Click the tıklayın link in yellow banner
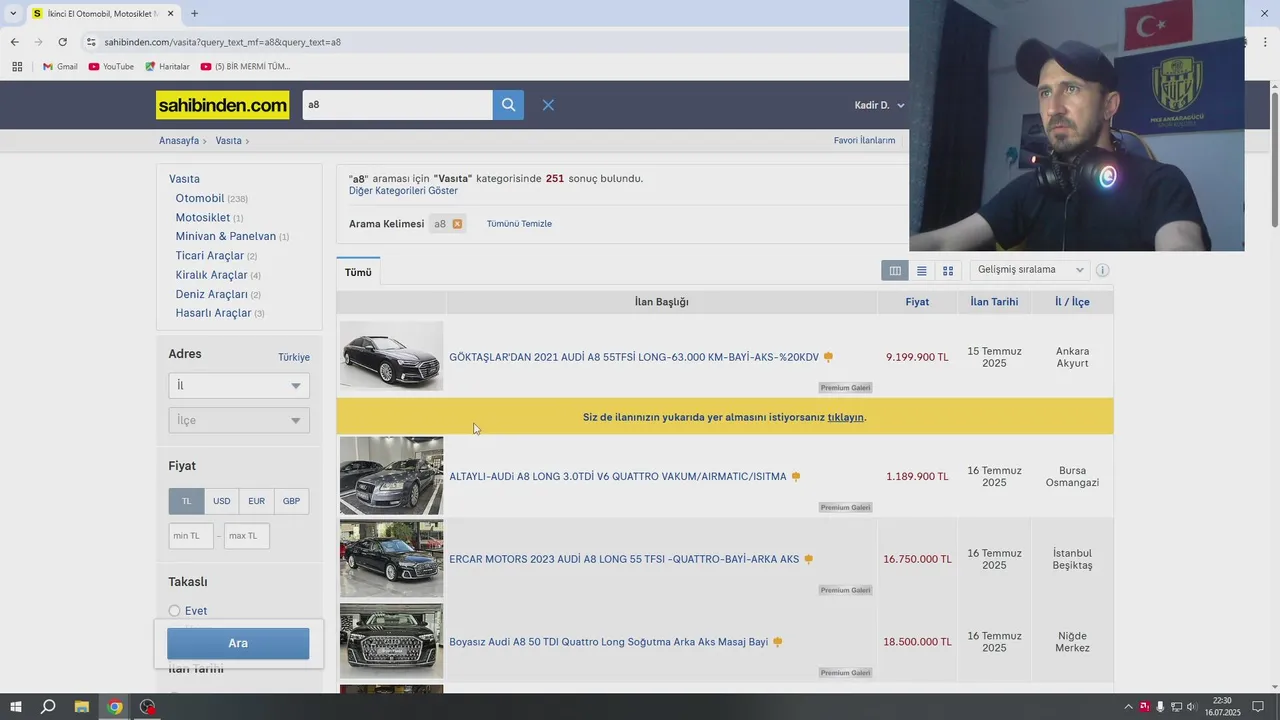The width and height of the screenshot is (1280, 720). (x=845, y=417)
